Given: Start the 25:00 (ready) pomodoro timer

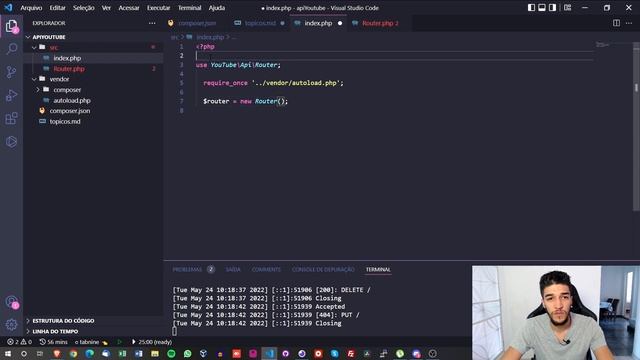Looking at the screenshot, I should pos(152,342).
